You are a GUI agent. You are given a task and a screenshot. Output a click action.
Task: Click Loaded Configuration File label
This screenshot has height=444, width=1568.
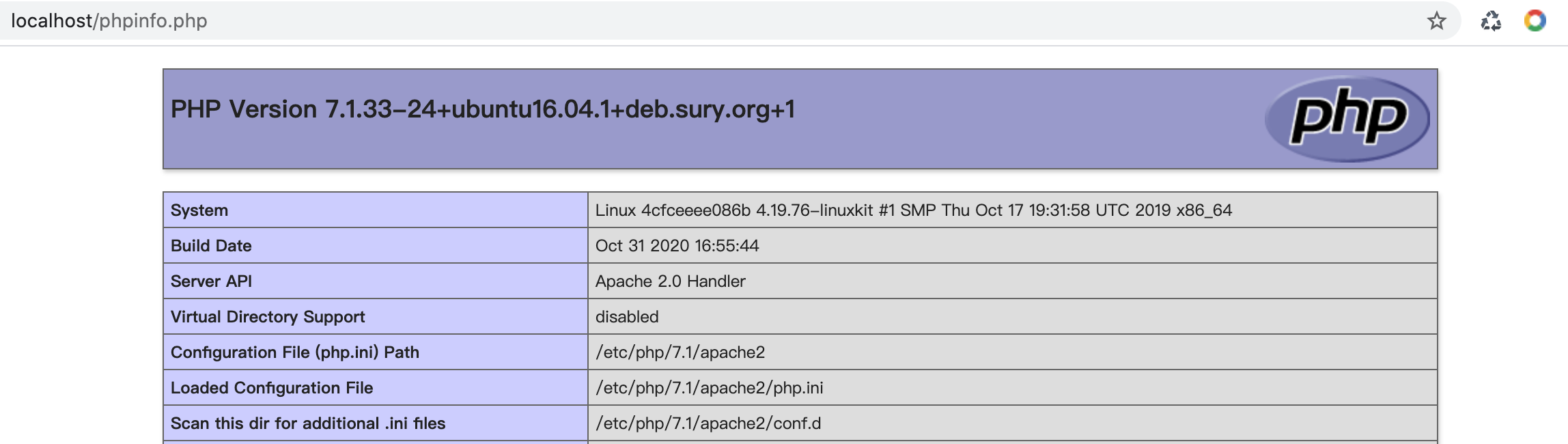[x=272, y=388]
